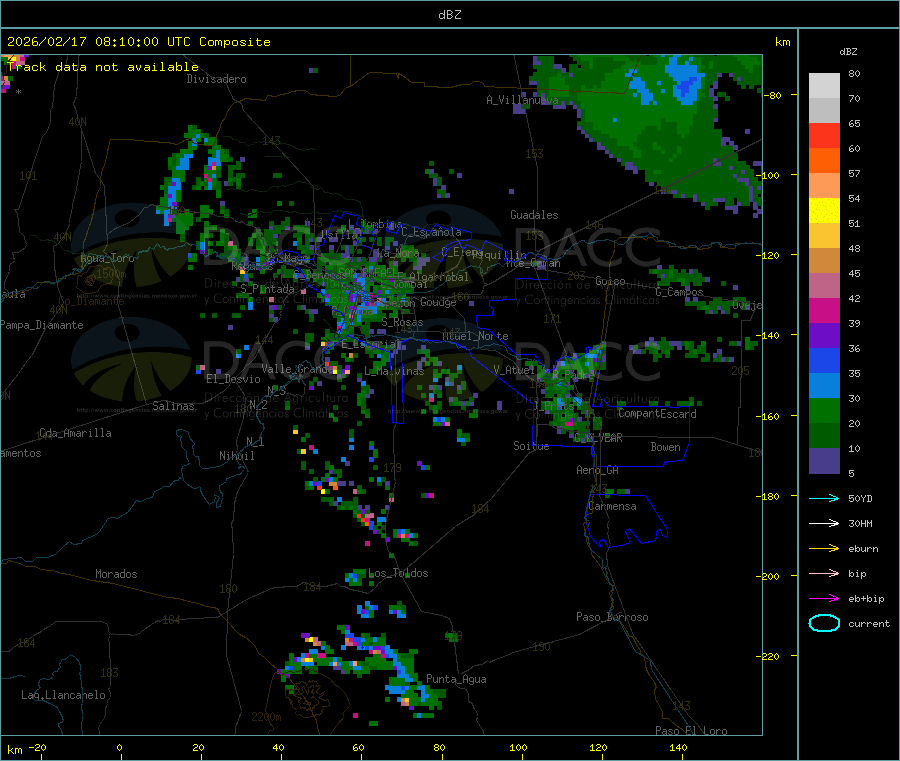Click the 'Punta_Agua' map label
The height and width of the screenshot is (761, 900).
[x=456, y=679]
